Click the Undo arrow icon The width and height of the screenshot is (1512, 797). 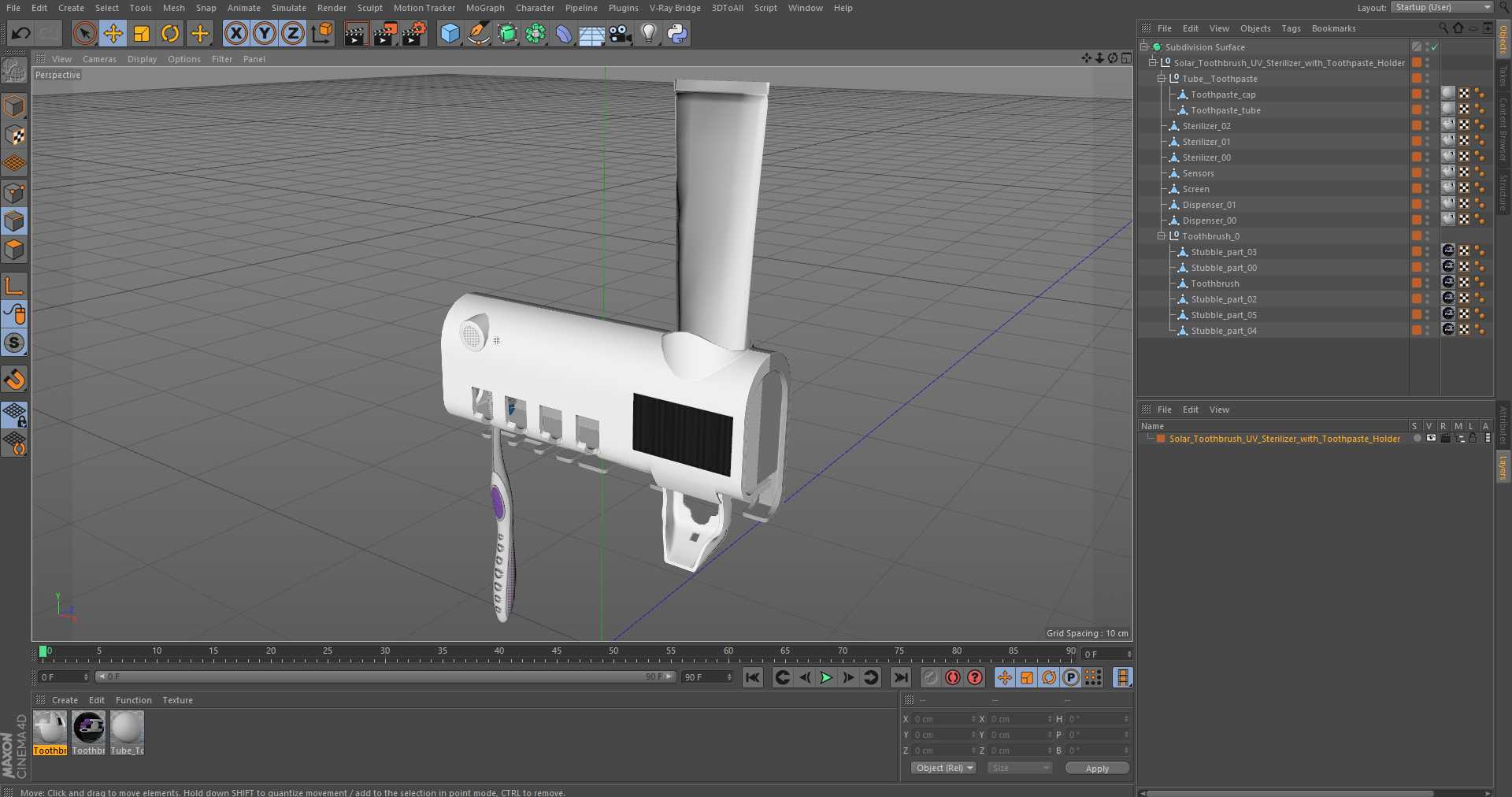(21, 33)
